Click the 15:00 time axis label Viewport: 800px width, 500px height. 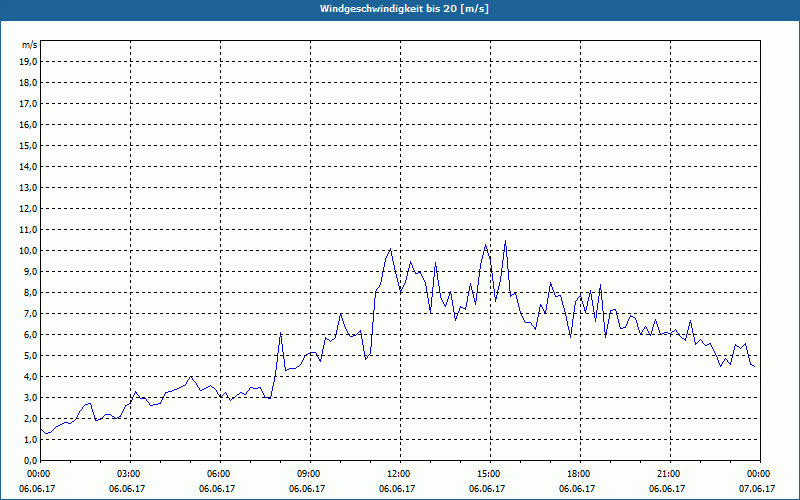pyautogui.click(x=490, y=474)
